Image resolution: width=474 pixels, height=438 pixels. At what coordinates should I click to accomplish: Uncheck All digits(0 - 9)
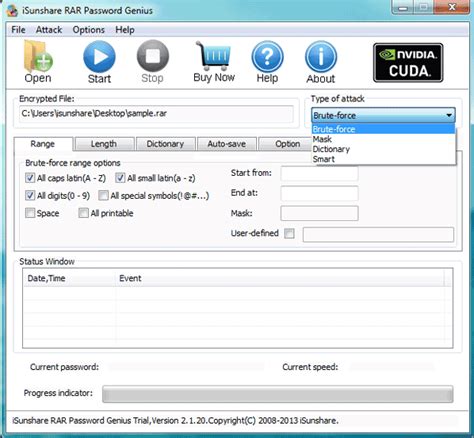click(30, 195)
